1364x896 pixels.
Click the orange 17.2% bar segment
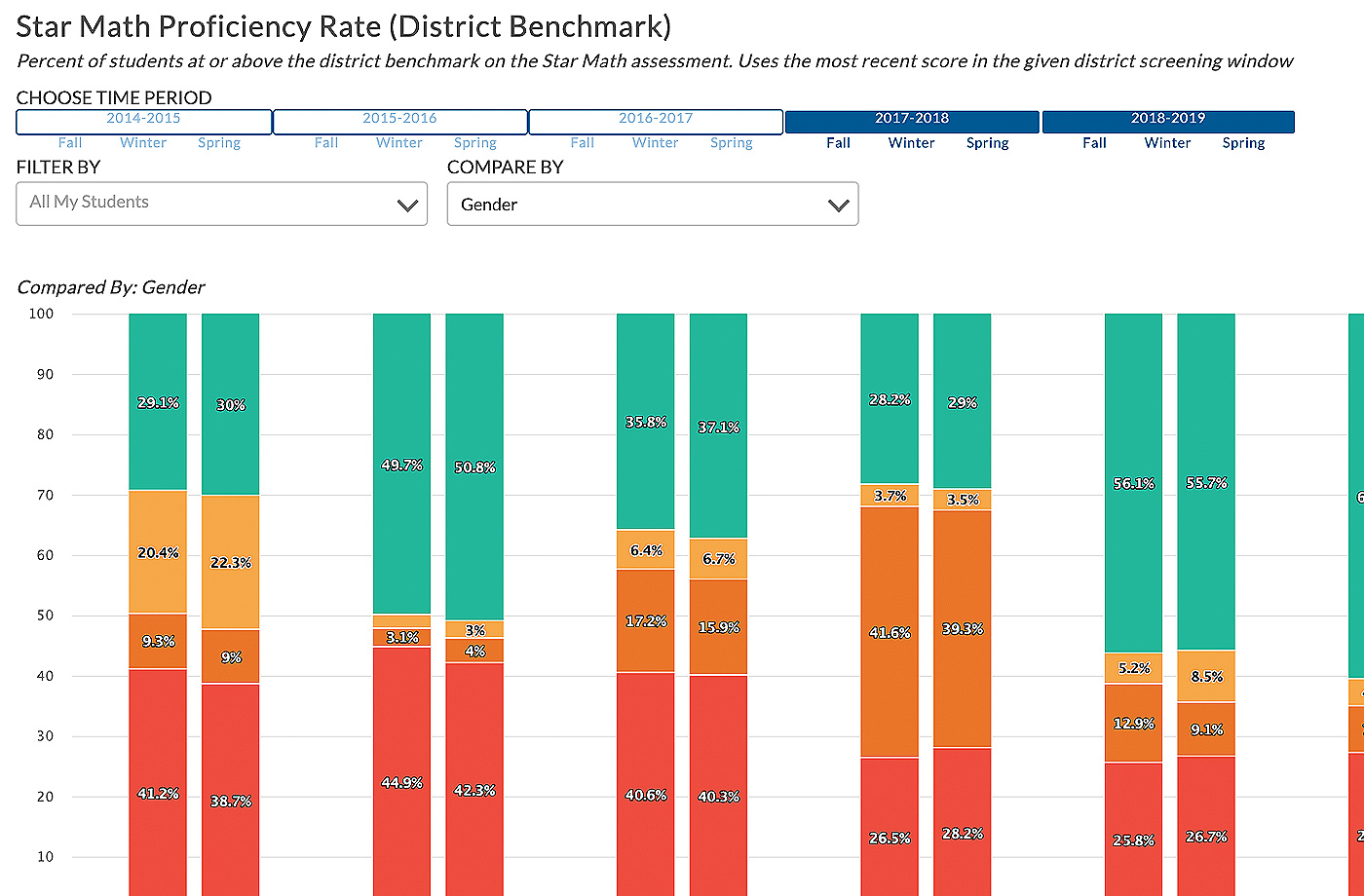click(646, 620)
